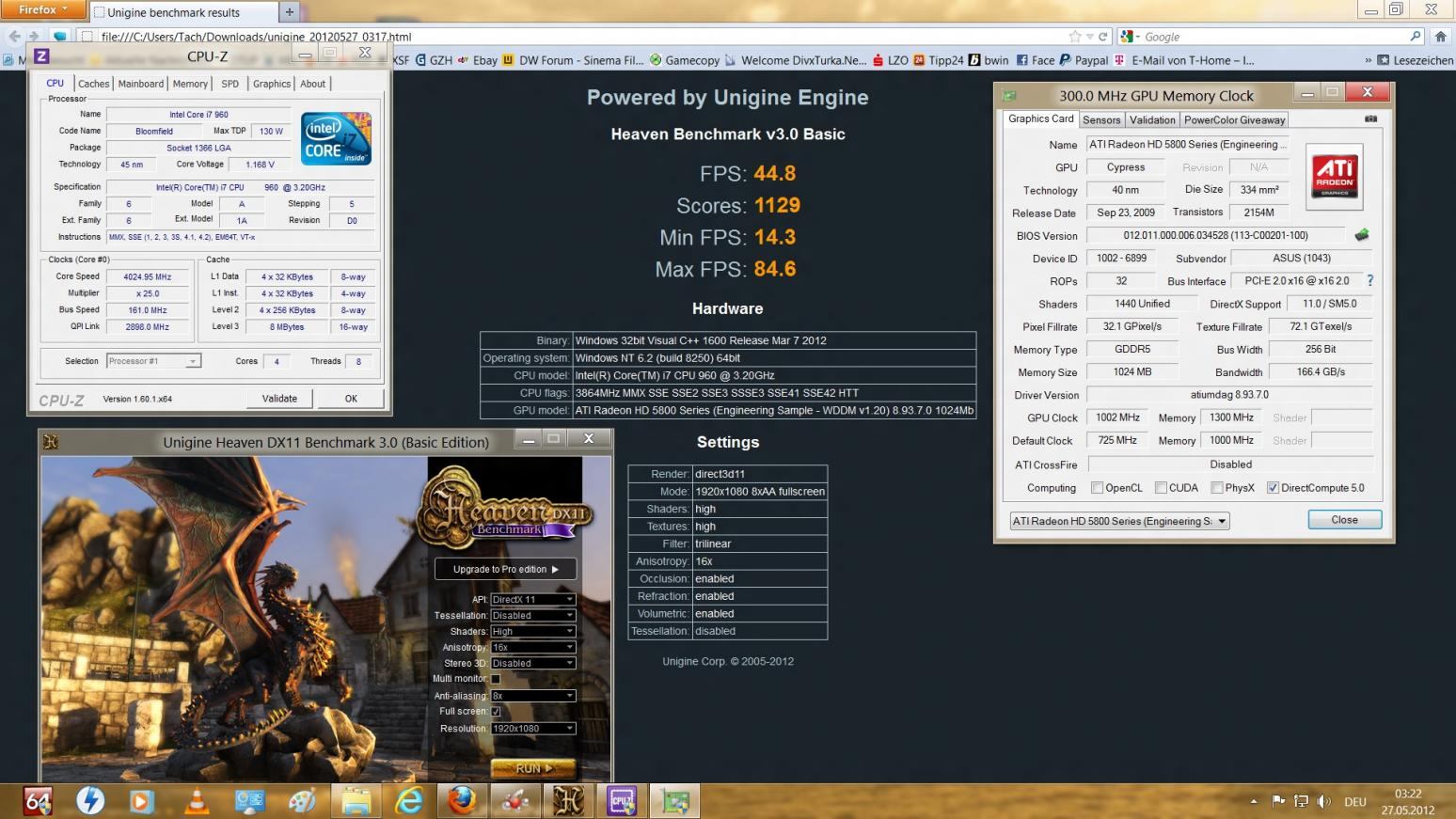Open the Shaders High dropdown
Viewport: 1456px width, 819px height.
click(532, 631)
